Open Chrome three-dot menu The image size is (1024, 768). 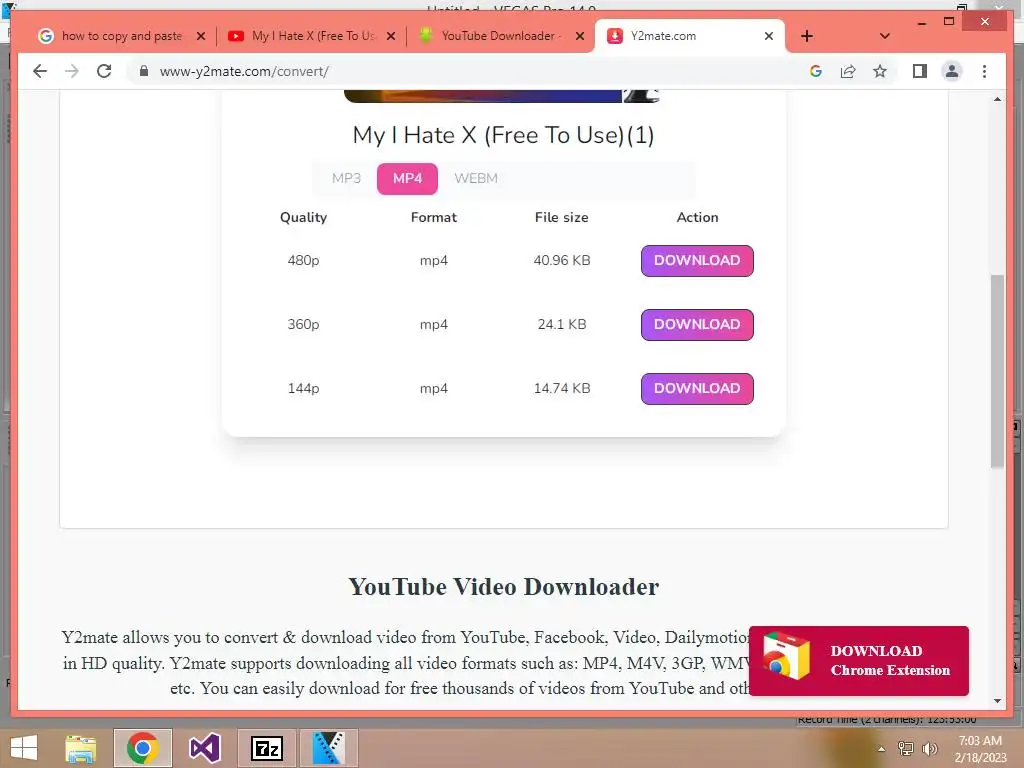pyautogui.click(x=984, y=71)
